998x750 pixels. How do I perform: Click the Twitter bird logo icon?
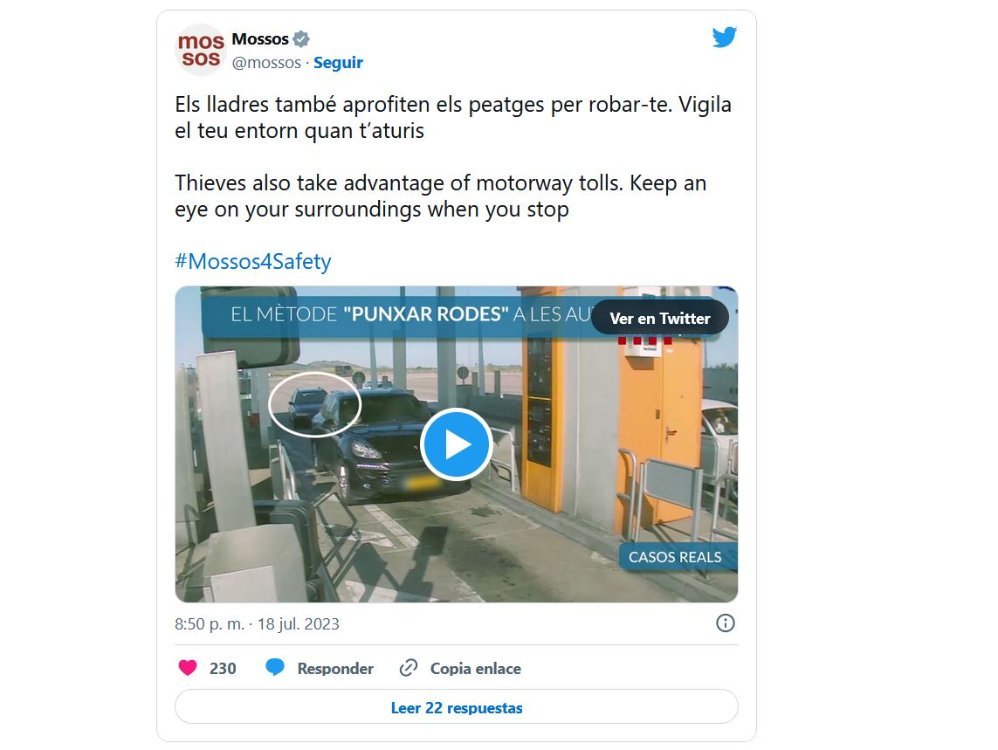[724, 37]
